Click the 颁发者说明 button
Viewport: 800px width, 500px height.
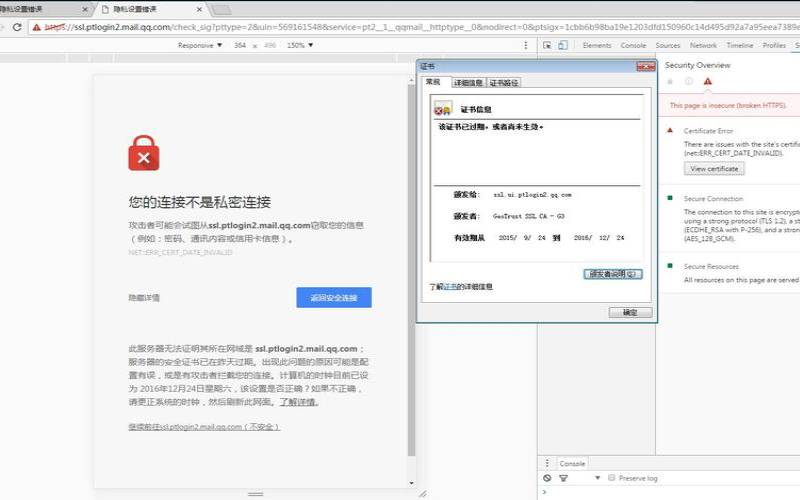612,274
